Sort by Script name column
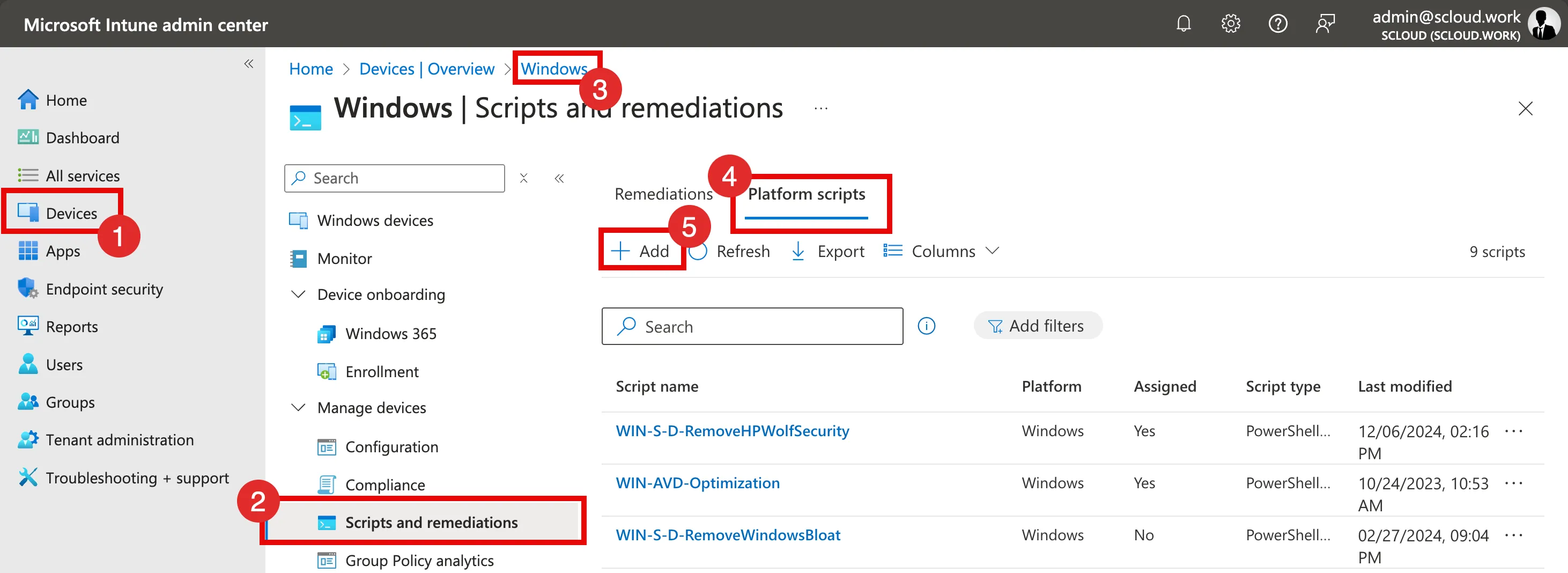Screen dimensions: 1568x573 pos(657,386)
